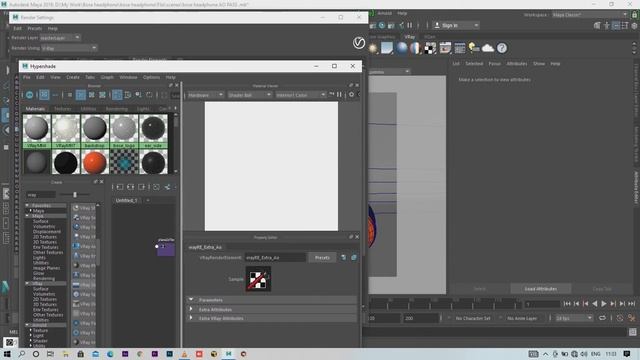640x360 pixels.
Task: Click the Maya icon in the taskbar
Action: tap(229, 354)
